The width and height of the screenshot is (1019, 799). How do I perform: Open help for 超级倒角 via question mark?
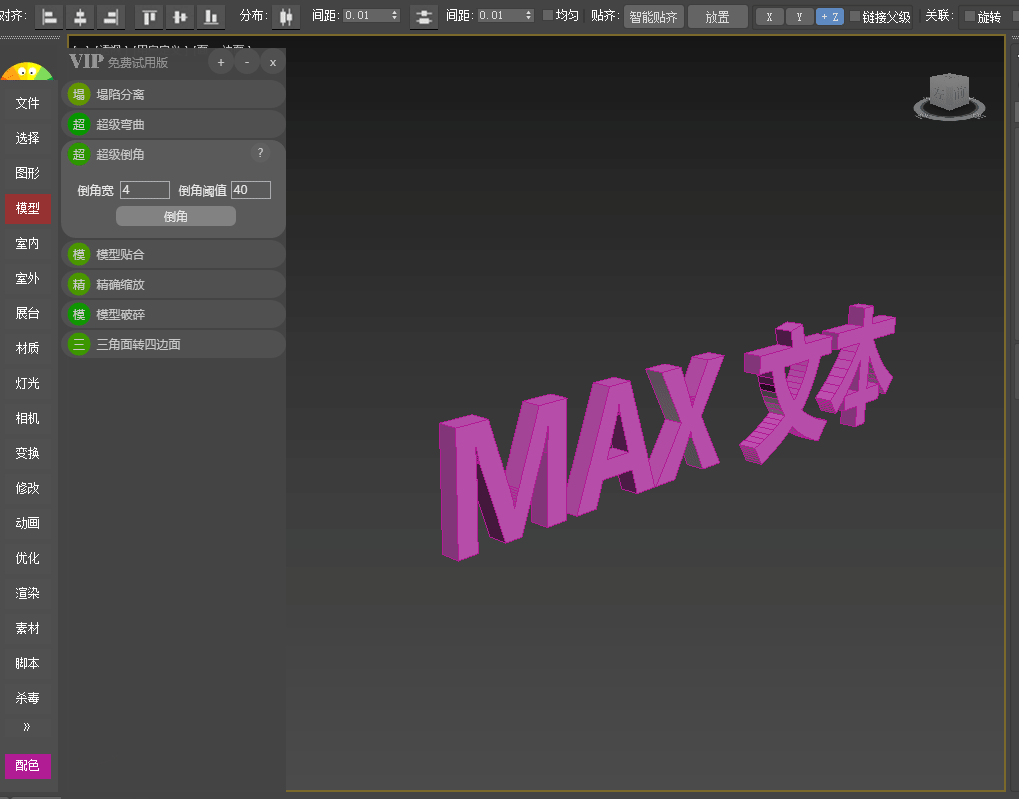click(x=260, y=153)
